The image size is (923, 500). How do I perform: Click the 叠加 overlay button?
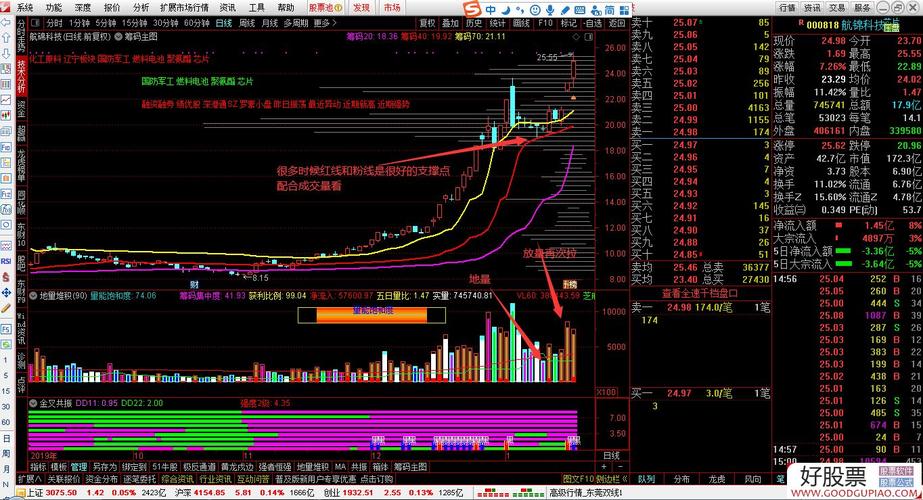click(450, 23)
